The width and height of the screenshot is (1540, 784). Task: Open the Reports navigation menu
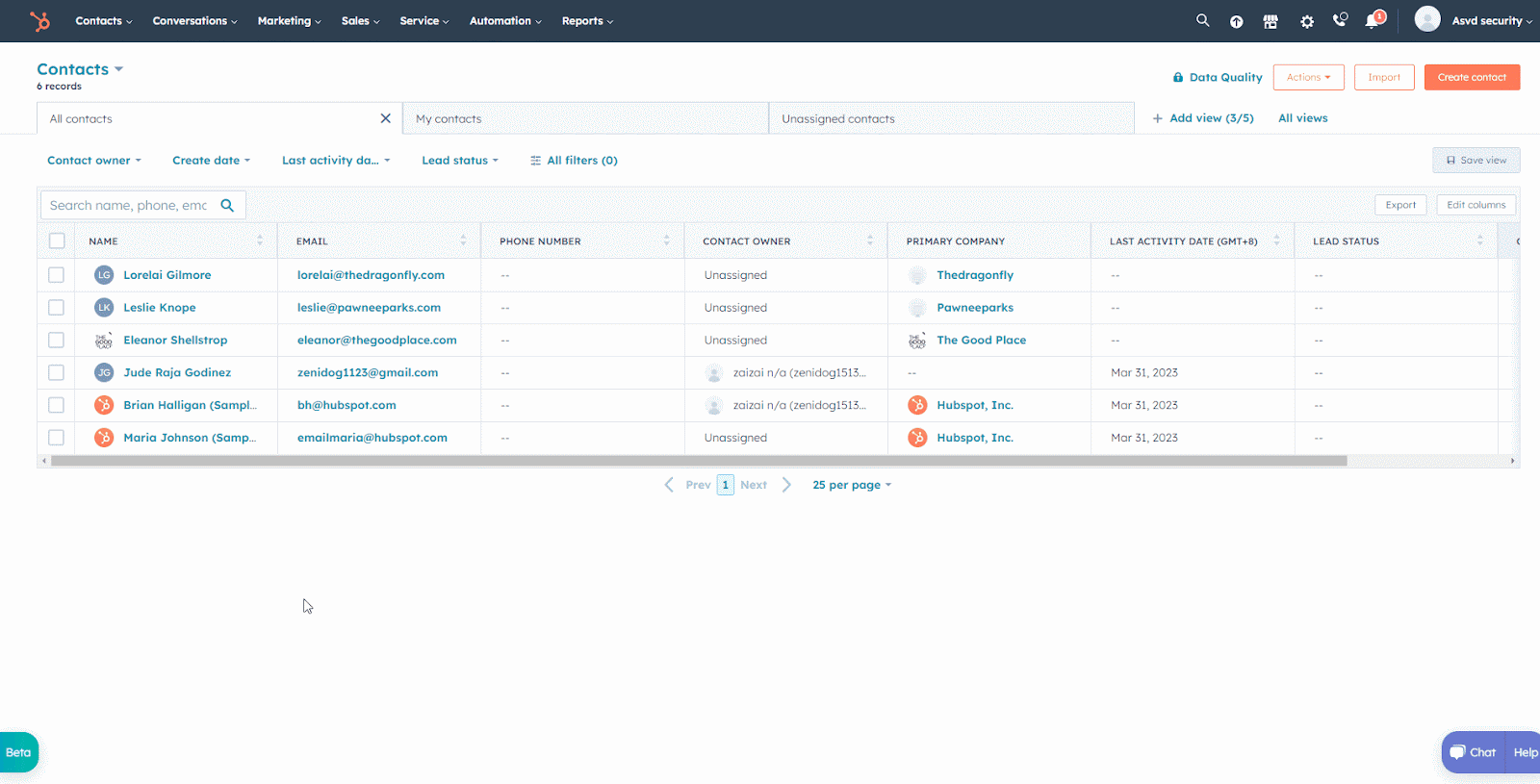(587, 21)
